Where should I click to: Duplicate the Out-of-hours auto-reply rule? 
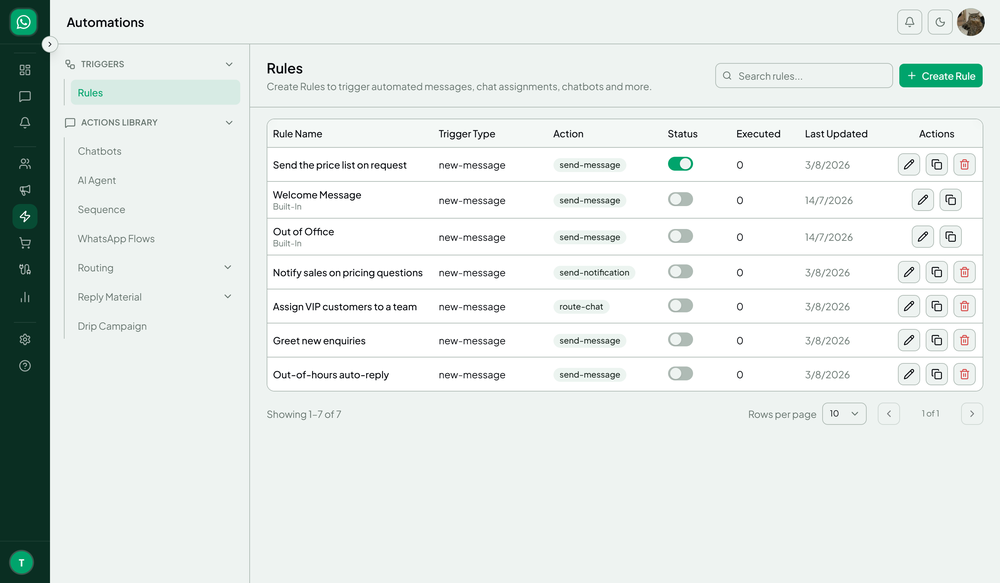pos(937,374)
